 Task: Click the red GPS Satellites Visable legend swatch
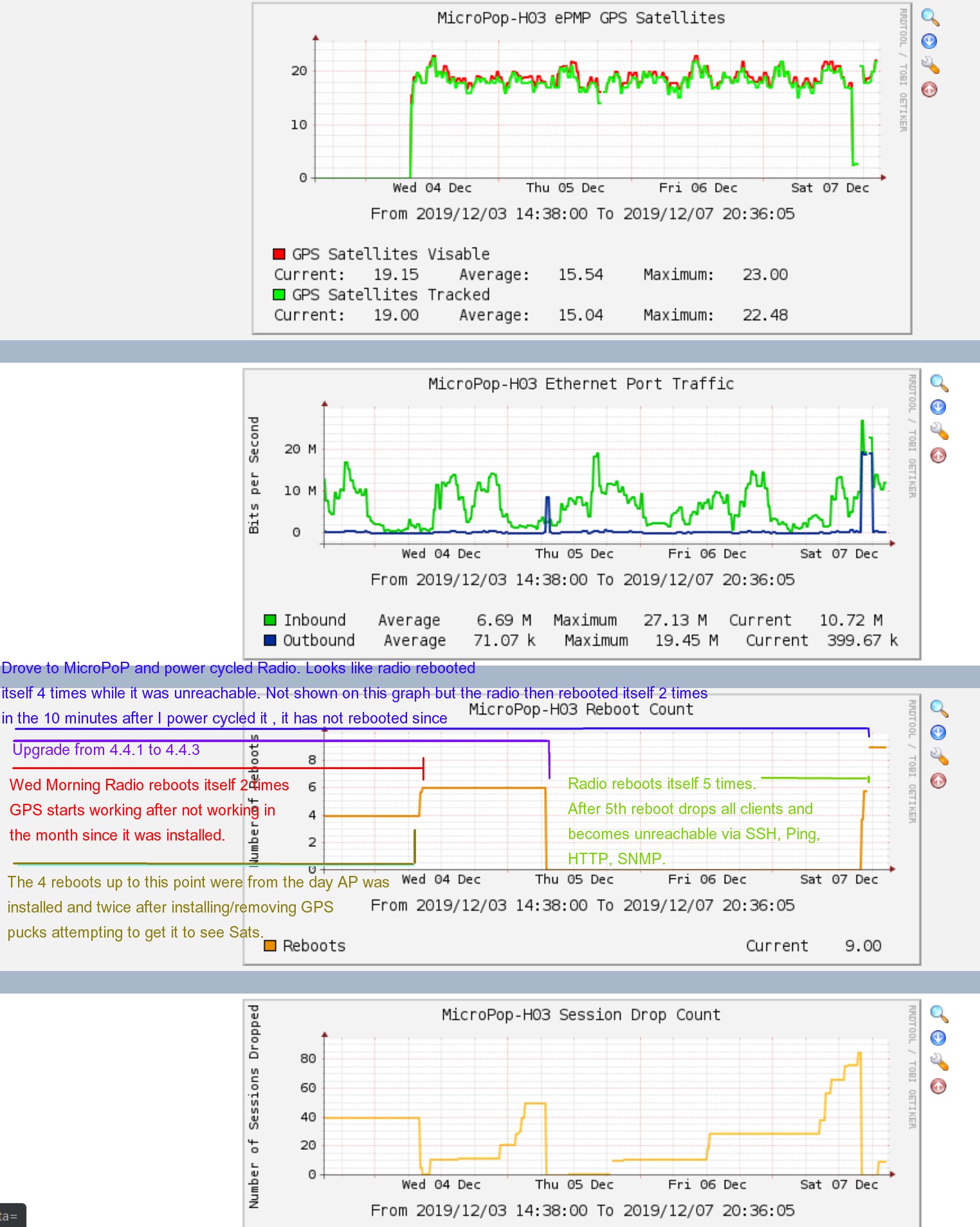pyautogui.click(x=279, y=254)
